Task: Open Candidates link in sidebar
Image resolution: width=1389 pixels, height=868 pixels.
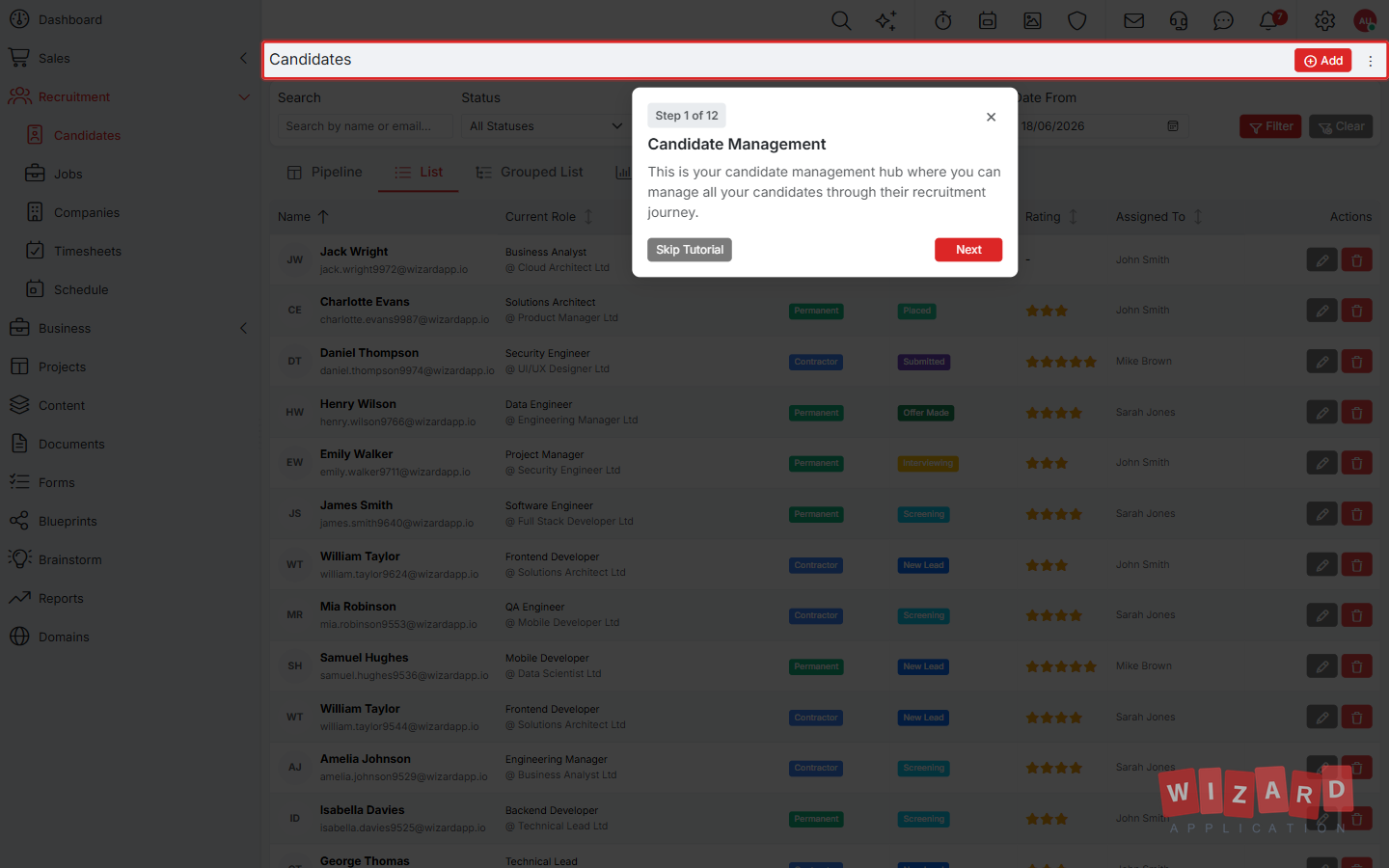Action: point(87,135)
